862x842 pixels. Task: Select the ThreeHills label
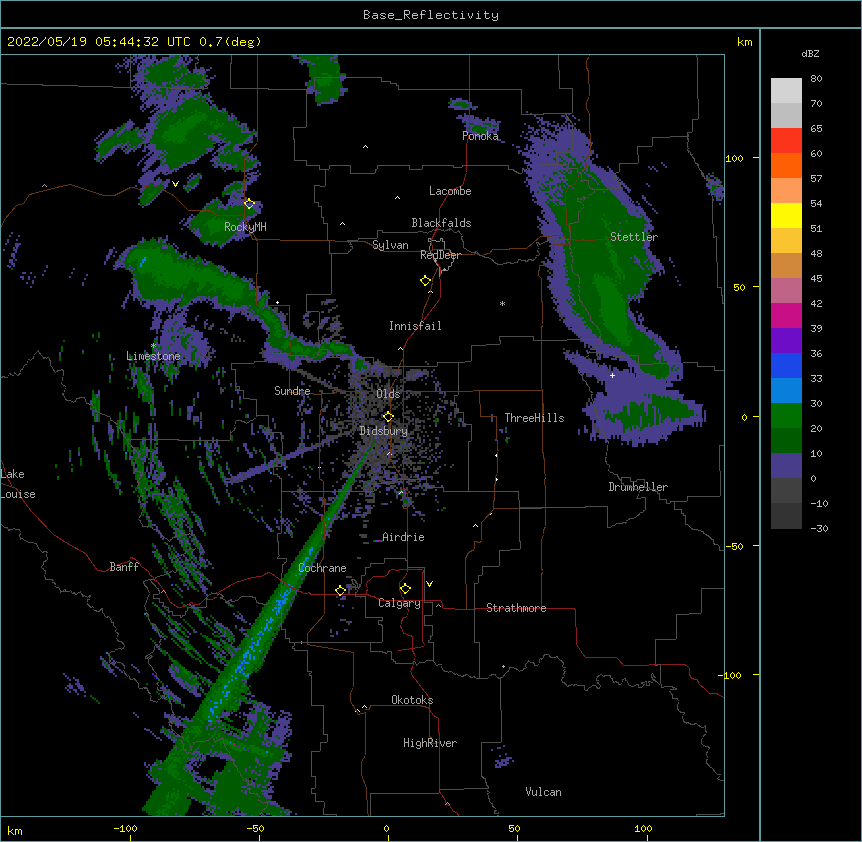click(534, 418)
